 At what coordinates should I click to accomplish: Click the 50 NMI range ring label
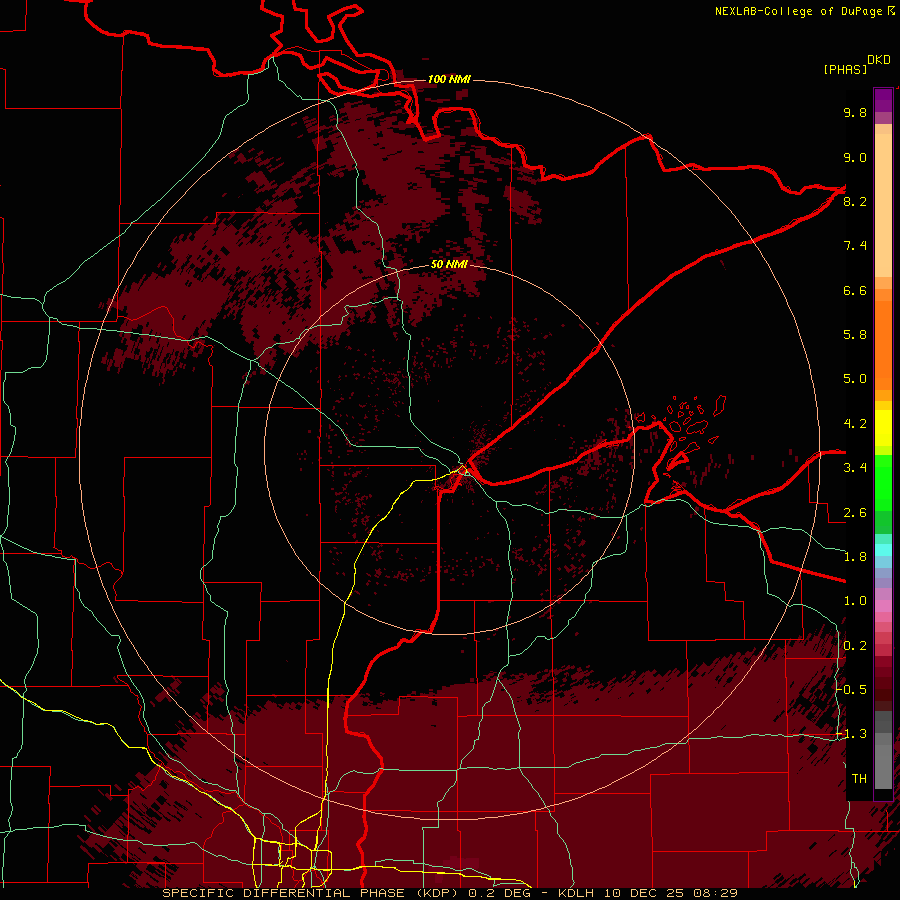[x=449, y=264]
